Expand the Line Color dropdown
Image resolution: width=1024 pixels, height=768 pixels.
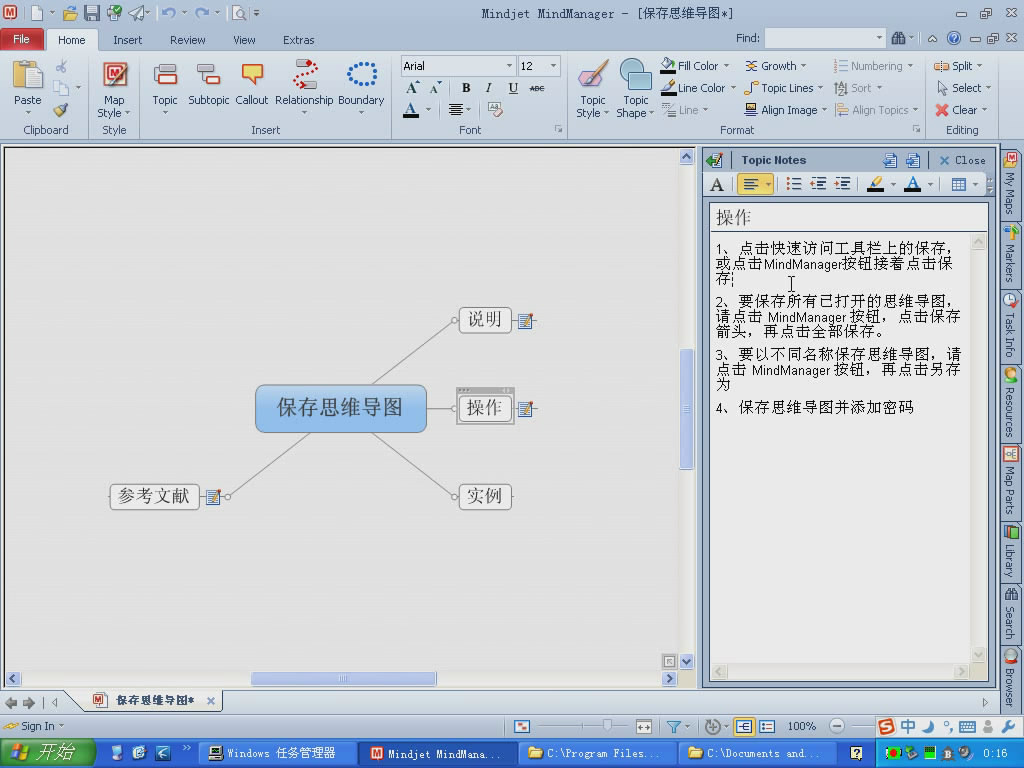pos(733,88)
